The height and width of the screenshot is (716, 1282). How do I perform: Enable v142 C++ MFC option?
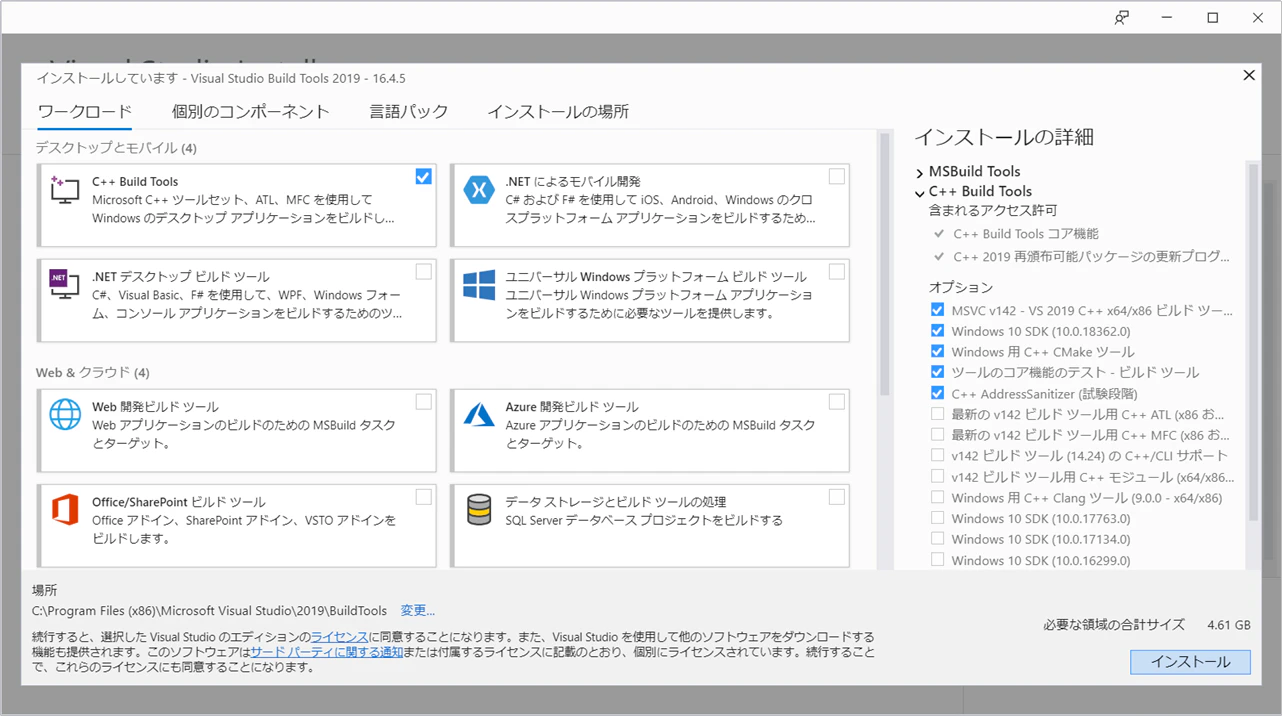(937, 435)
